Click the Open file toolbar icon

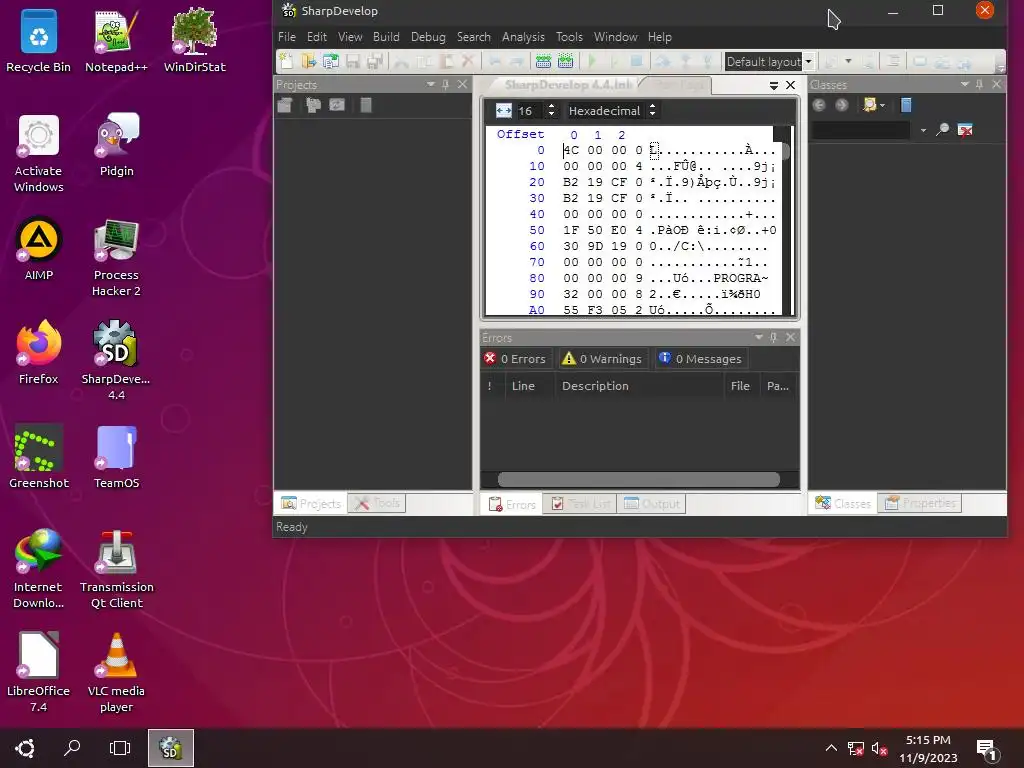point(308,61)
